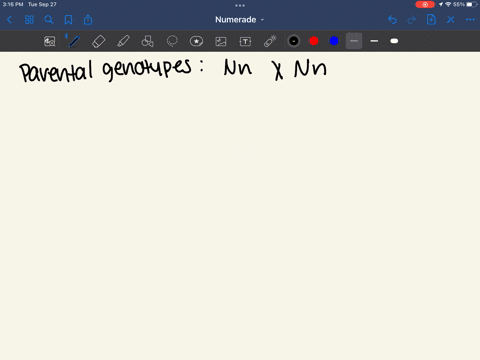Tap the battery status indicator
This screenshot has height=360, width=480.
(471, 4)
